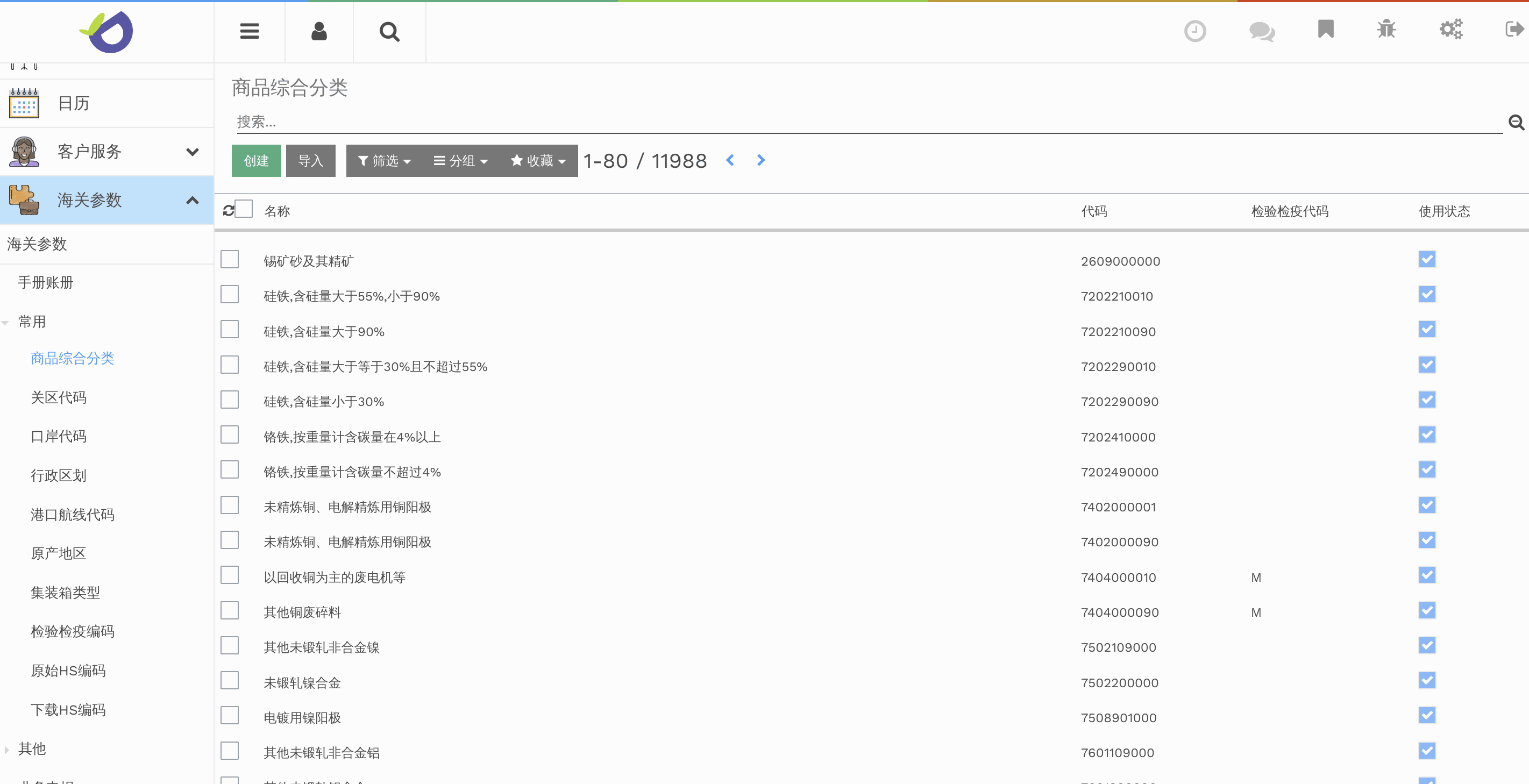Click the green 创建 button
The image size is (1529, 784).
(256, 161)
